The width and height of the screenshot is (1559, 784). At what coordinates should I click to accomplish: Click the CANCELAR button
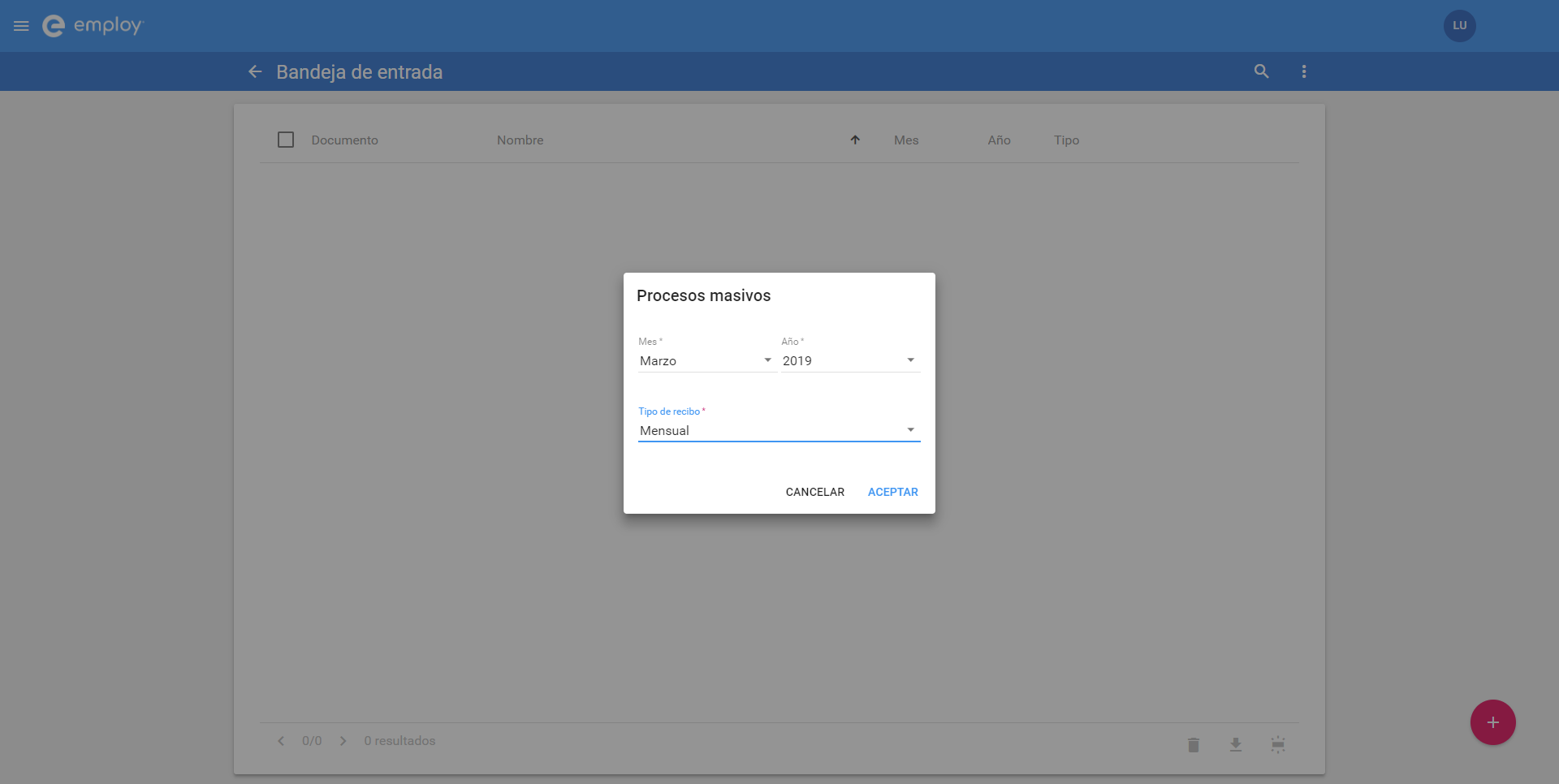click(814, 492)
